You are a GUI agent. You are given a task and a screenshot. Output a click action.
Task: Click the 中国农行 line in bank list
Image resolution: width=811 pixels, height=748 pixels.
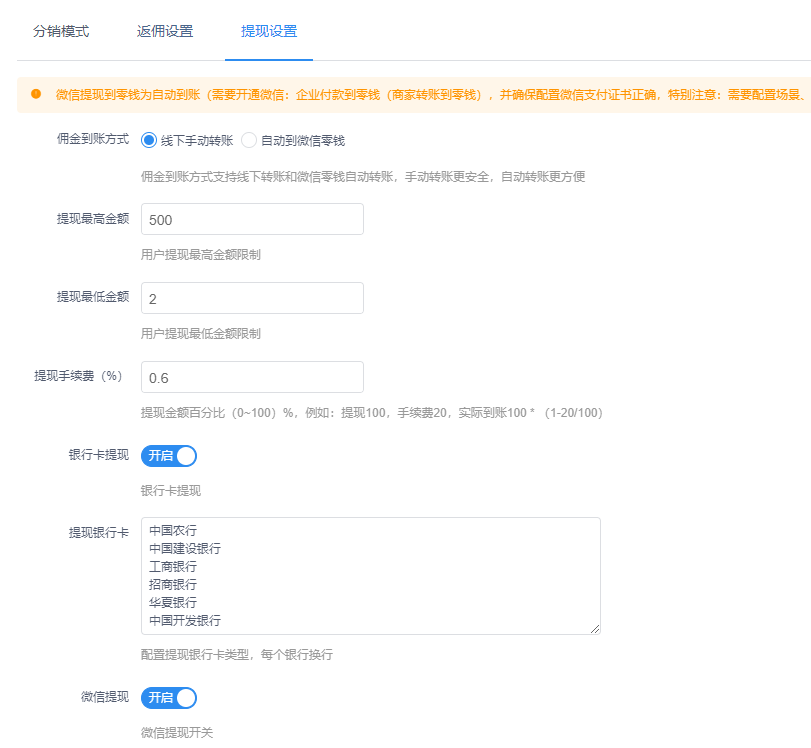click(x=173, y=530)
